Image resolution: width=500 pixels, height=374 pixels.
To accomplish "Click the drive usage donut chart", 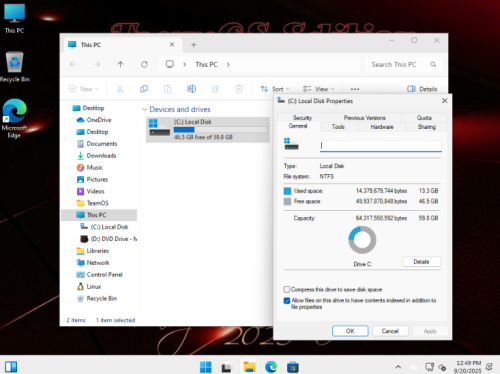I will click(x=362, y=240).
